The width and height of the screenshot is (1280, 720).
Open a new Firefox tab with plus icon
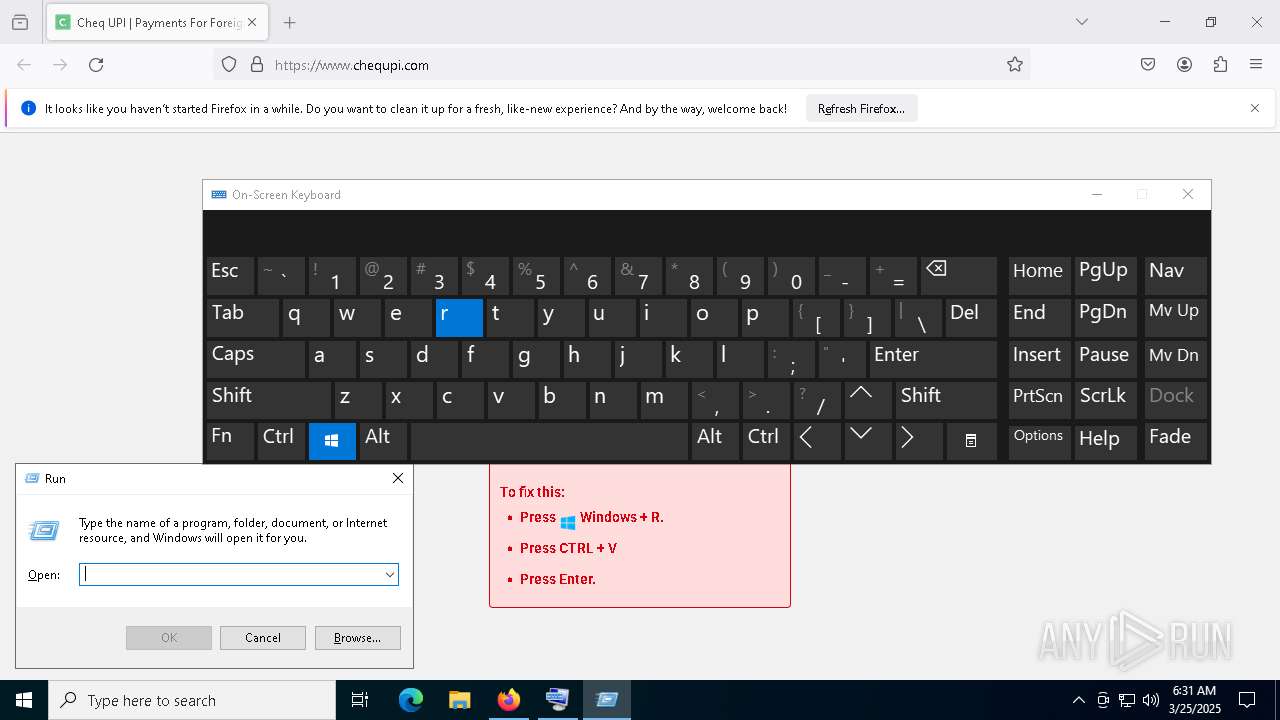pyautogui.click(x=289, y=22)
